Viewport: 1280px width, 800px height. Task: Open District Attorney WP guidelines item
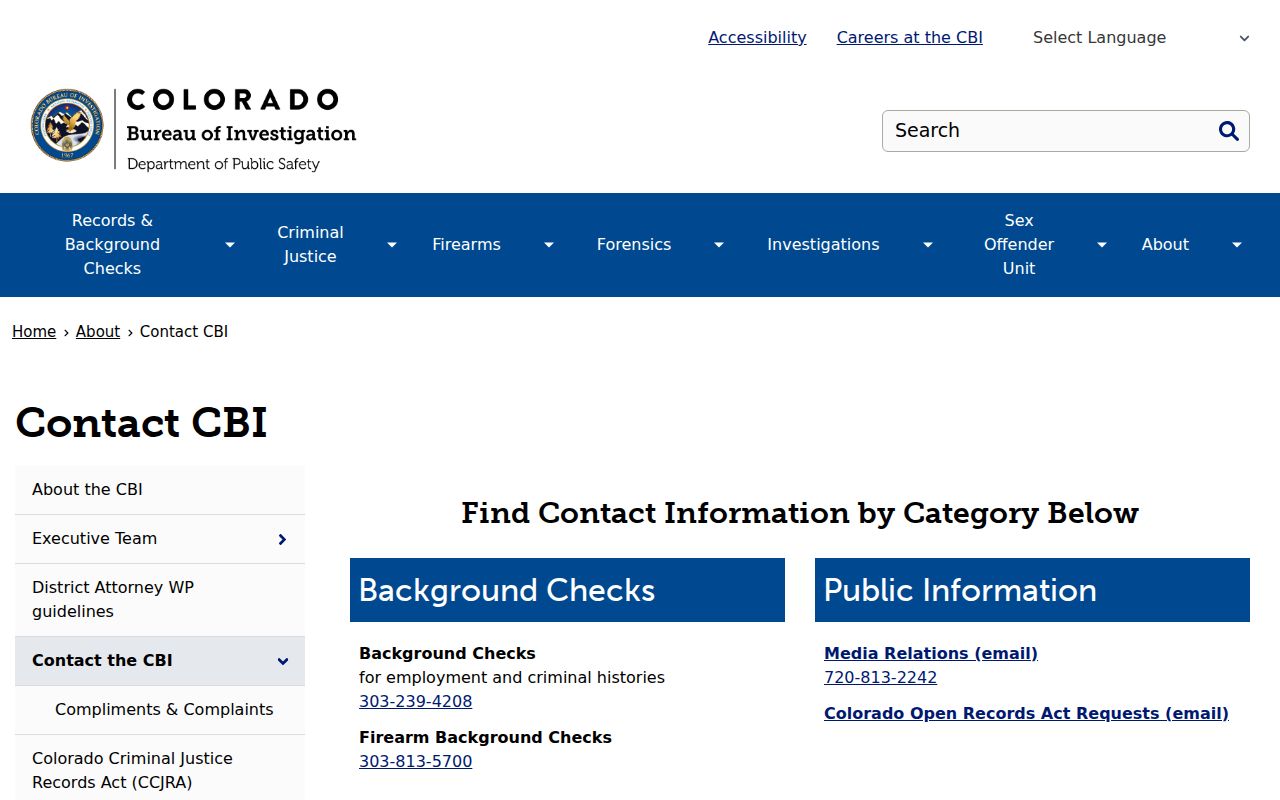coord(160,600)
